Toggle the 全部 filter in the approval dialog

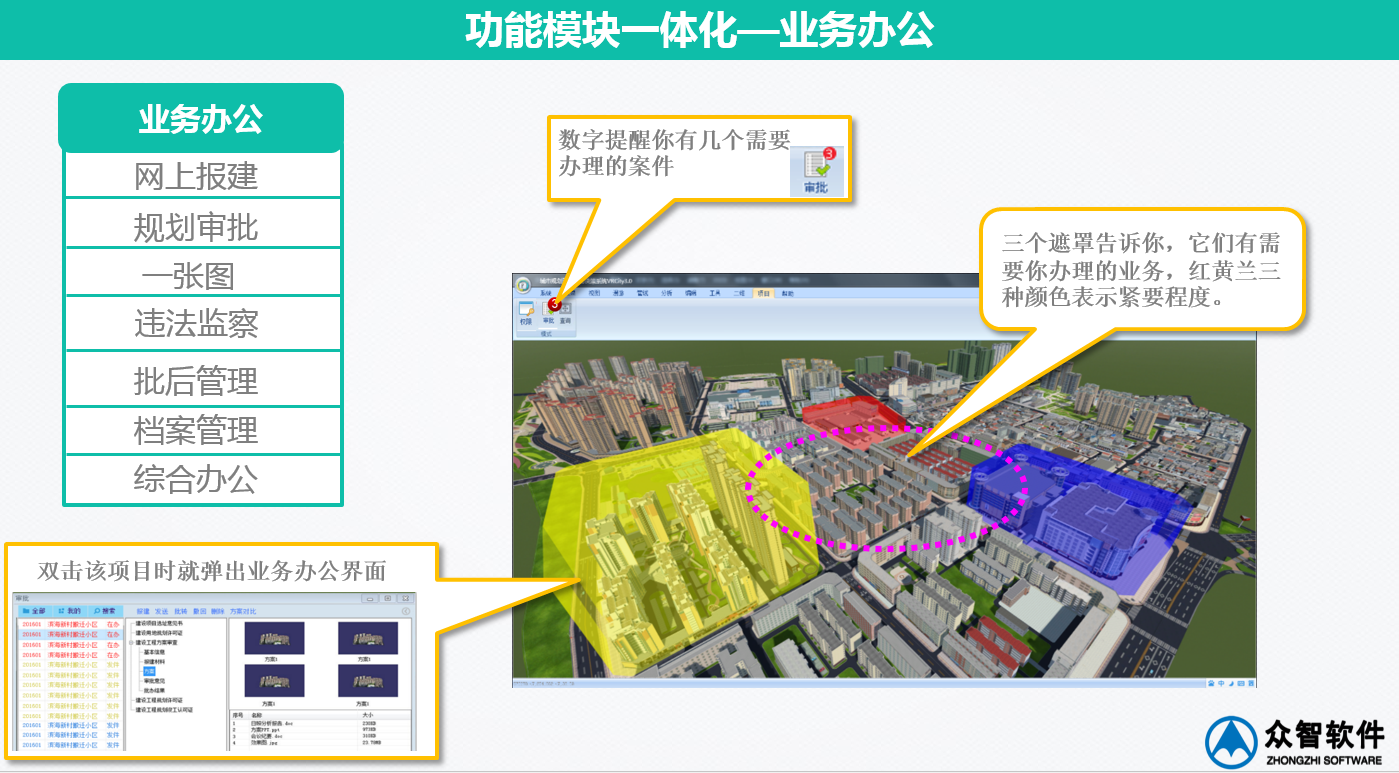tap(38, 611)
